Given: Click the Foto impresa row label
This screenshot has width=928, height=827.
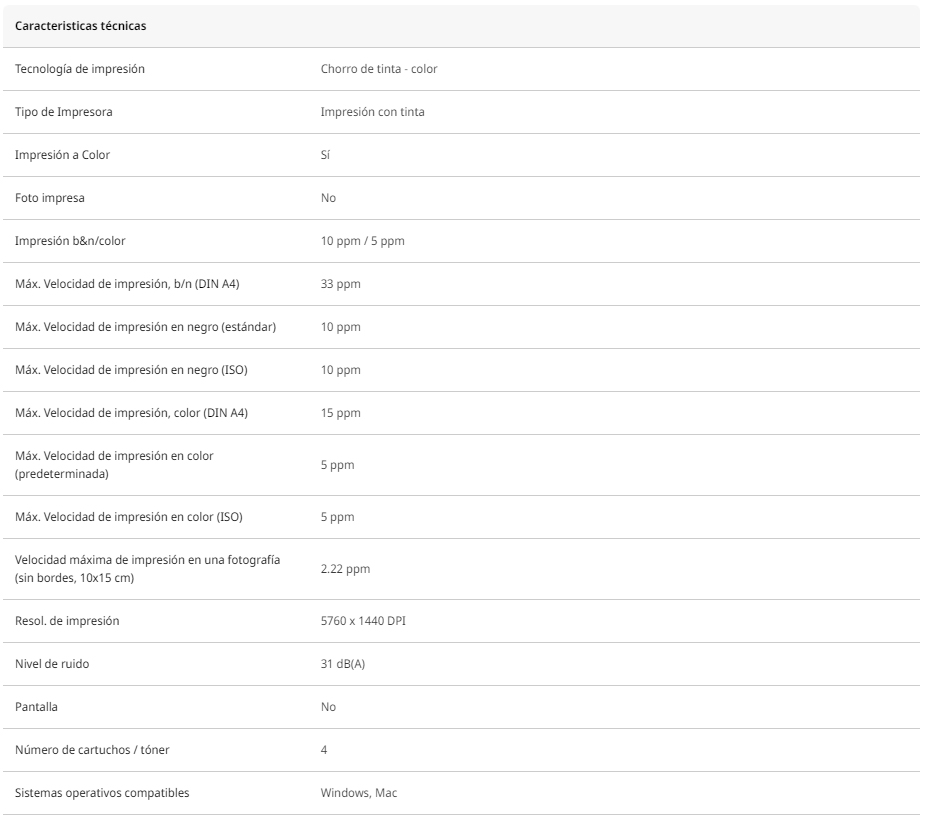Looking at the screenshot, I should pos(50,198).
